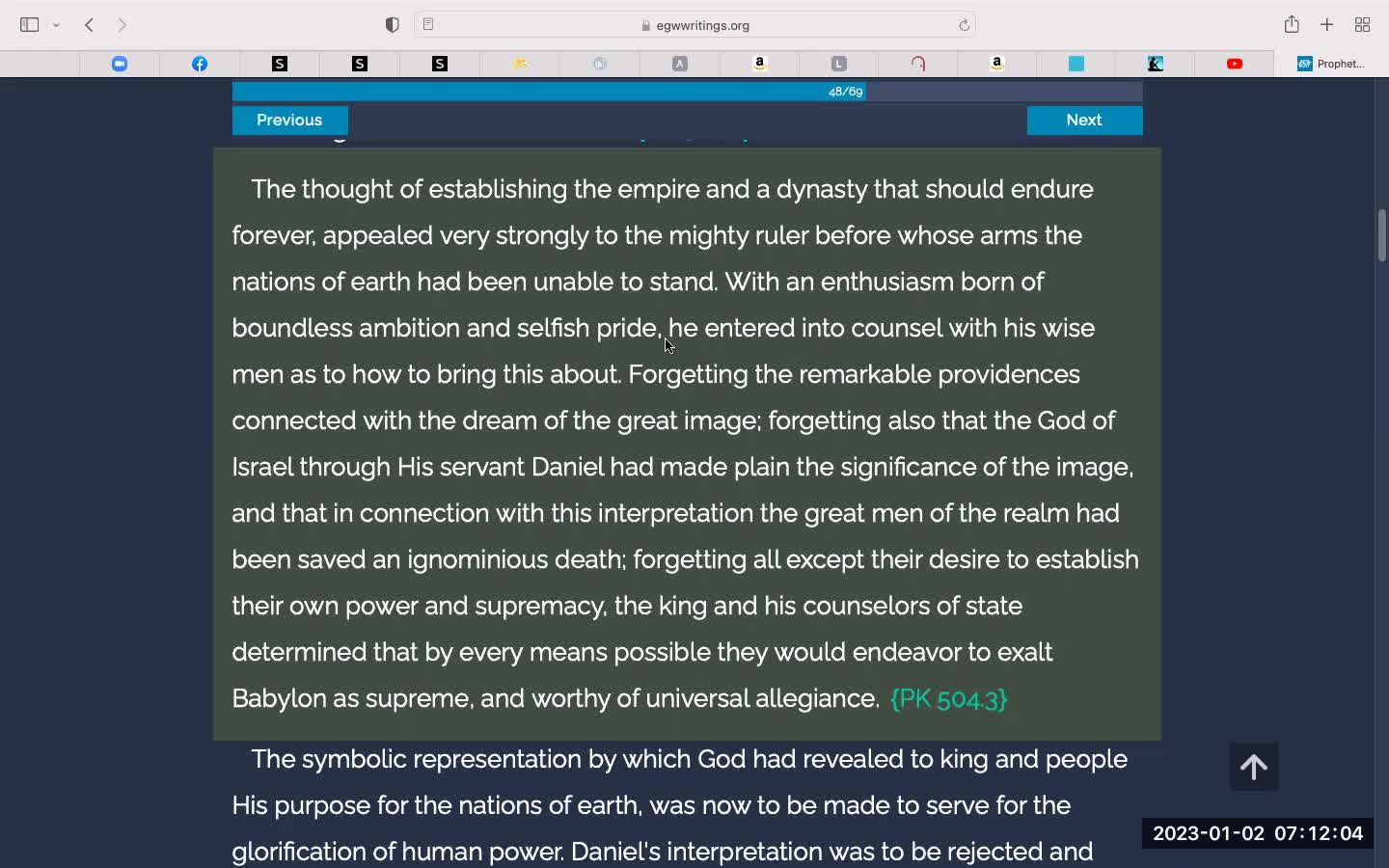Image resolution: width=1389 pixels, height=868 pixels.
Task: Switch to the black K icon tab
Action: click(x=1156, y=64)
